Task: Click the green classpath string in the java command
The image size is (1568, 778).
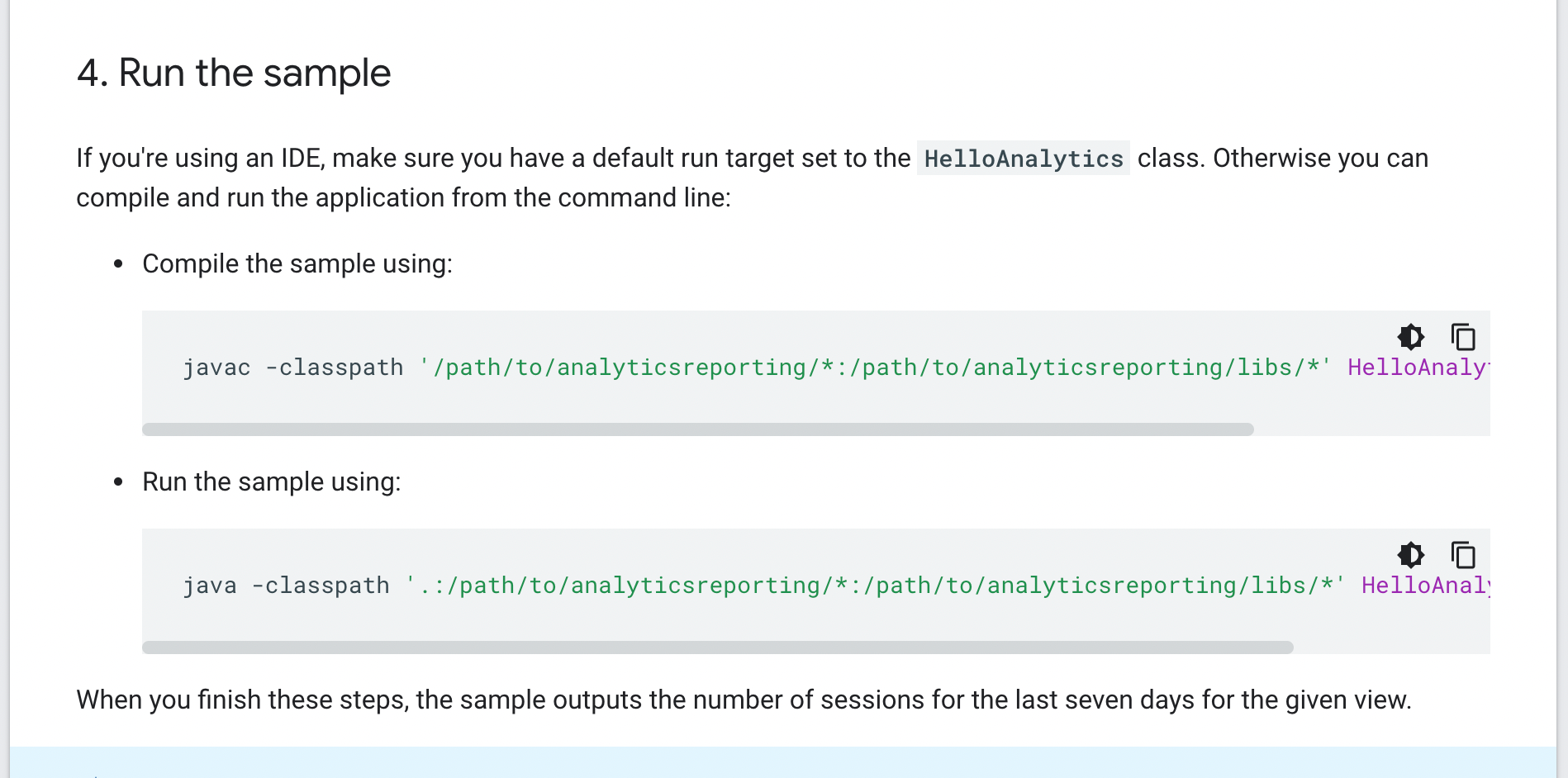Action: [876, 586]
